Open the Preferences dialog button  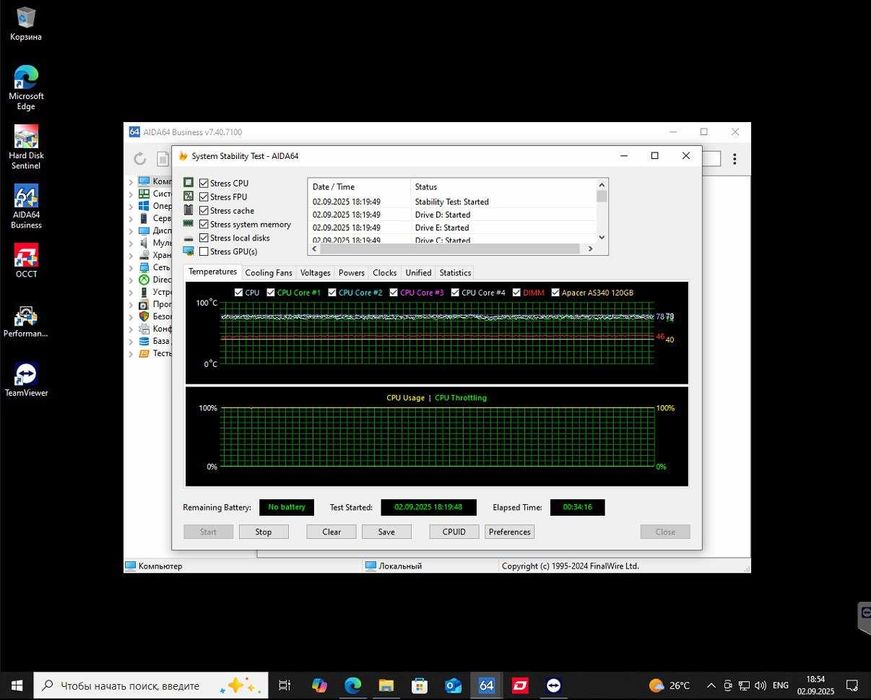pos(509,532)
